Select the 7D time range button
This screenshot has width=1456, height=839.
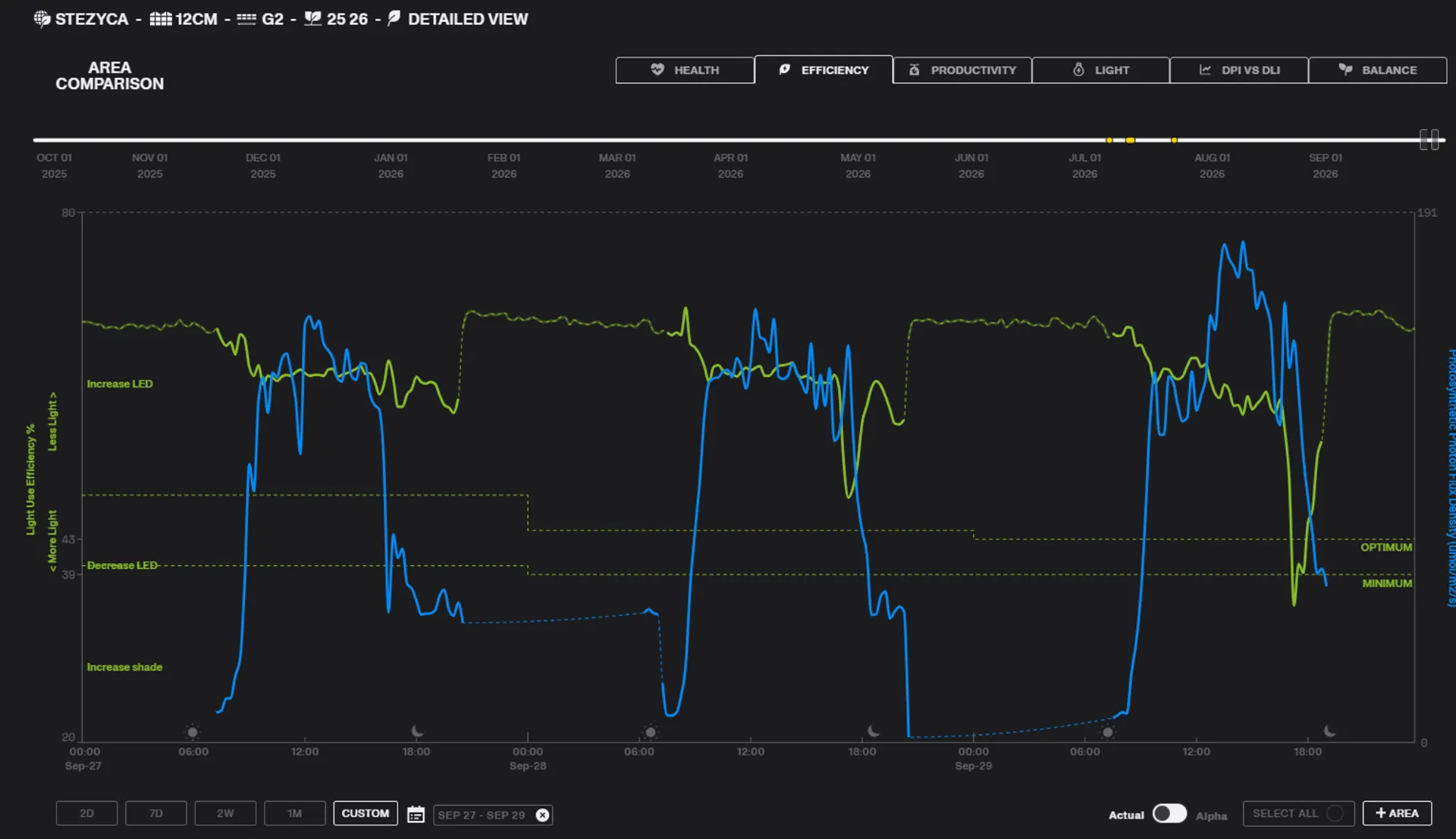156,813
